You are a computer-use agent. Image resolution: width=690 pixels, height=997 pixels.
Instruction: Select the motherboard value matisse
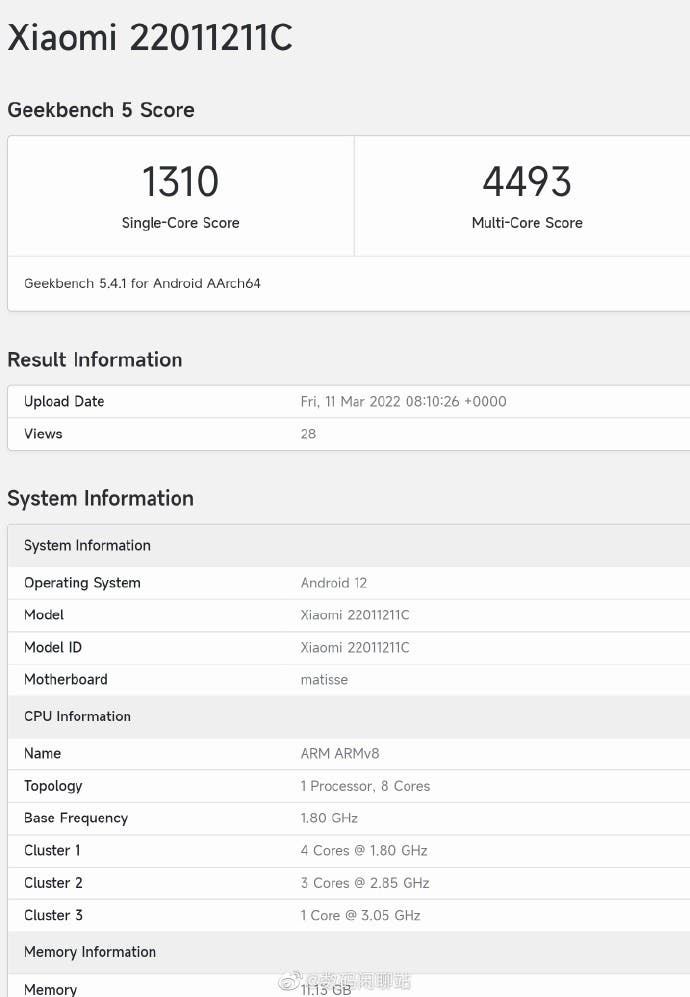(x=324, y=680)
